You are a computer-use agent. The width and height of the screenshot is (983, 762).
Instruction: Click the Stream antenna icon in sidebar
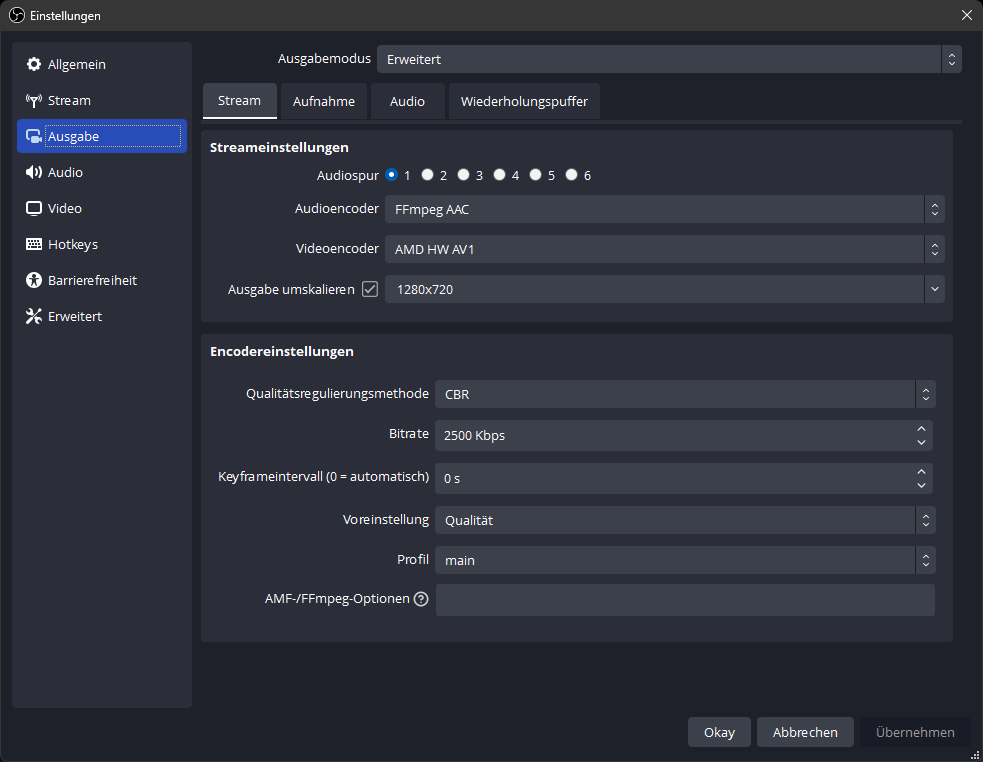[34, 100]
